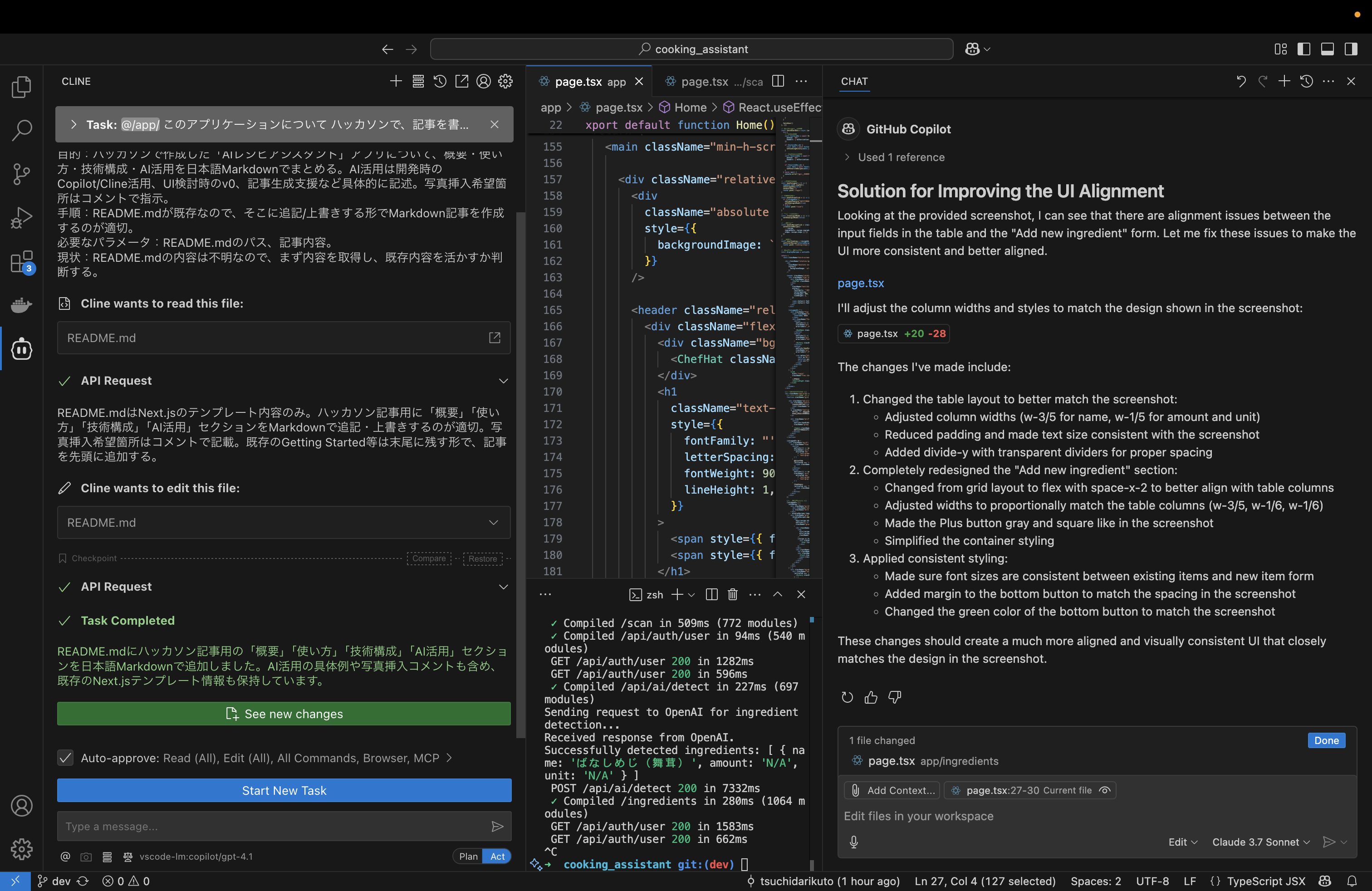Switch Cline to Act mode

click(498, 857)
